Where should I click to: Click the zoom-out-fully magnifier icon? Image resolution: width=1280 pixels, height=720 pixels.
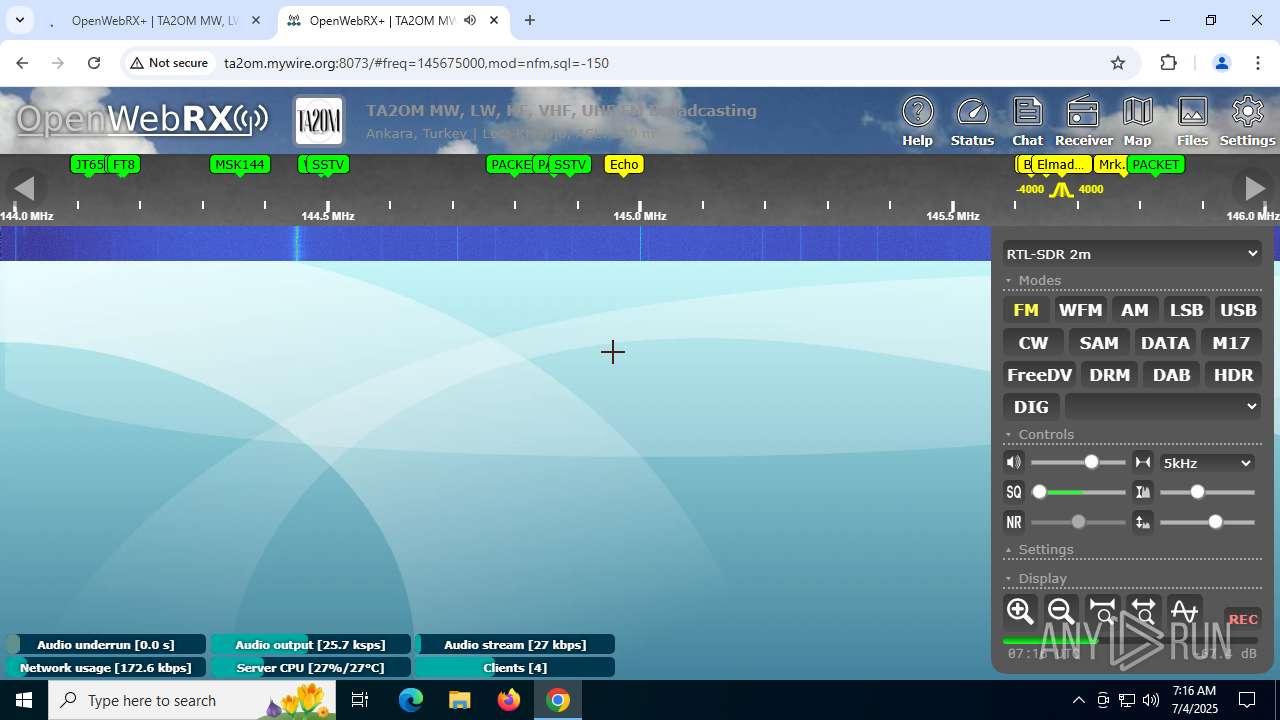1143,611
